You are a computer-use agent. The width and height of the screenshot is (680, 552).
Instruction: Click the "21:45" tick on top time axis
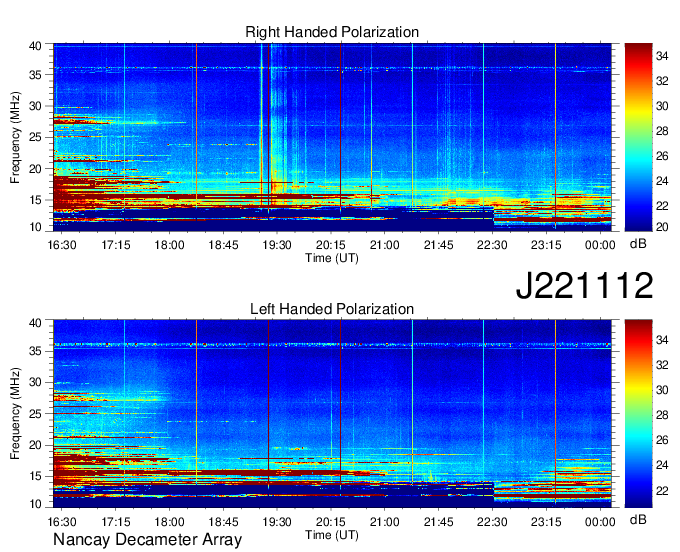438,245
